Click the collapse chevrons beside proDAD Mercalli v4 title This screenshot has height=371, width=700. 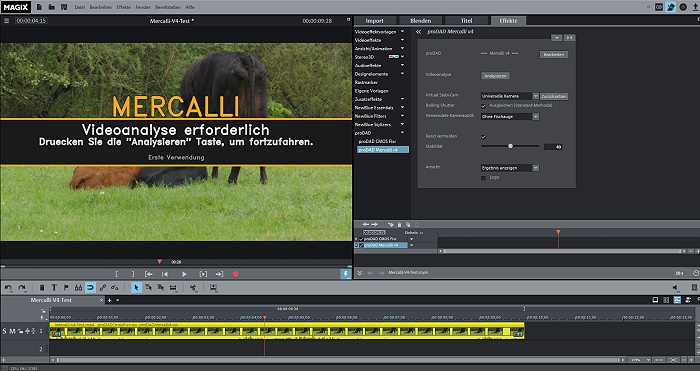click(x=418, y=32)
